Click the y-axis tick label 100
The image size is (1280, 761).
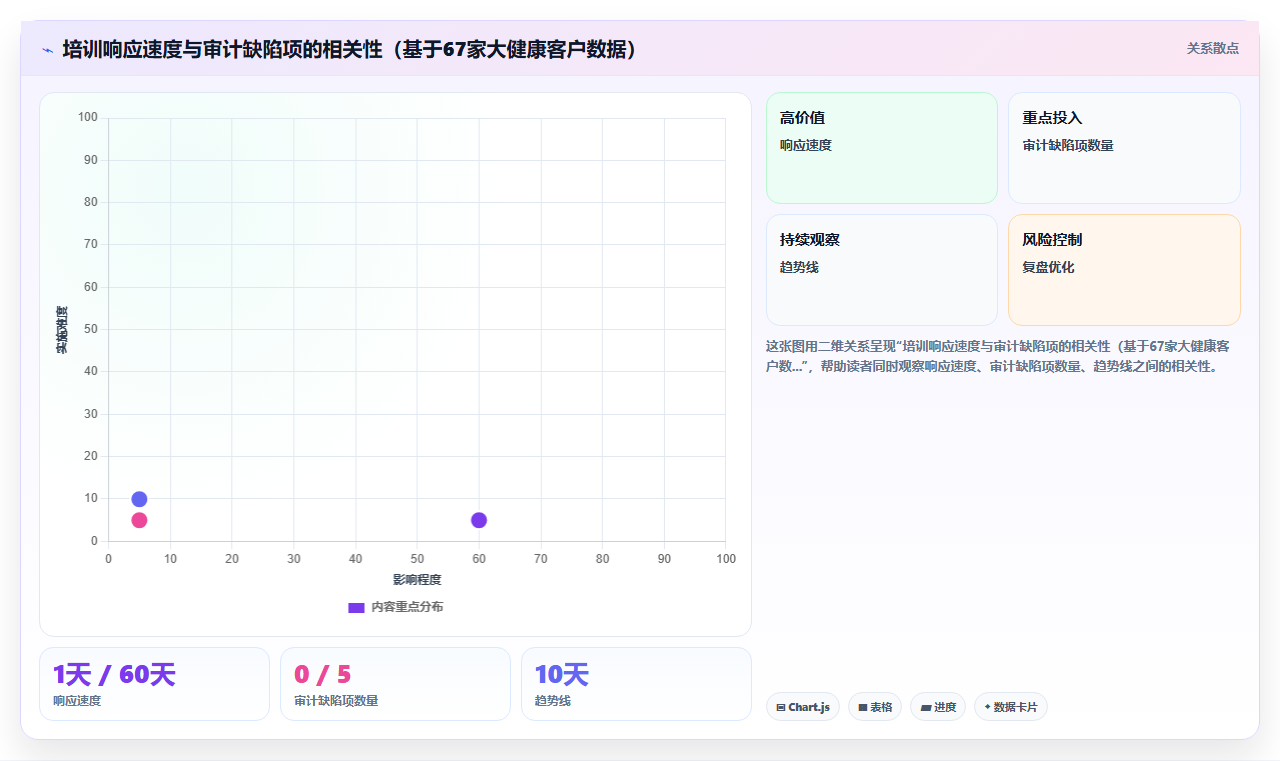click(x=88, y=118)
